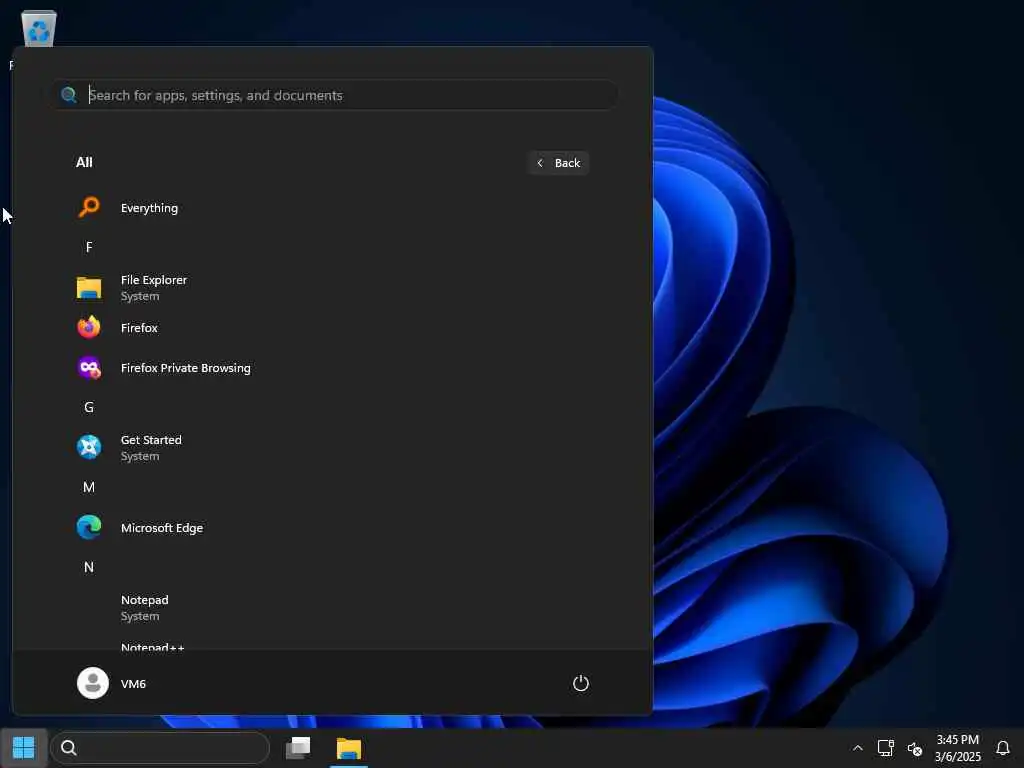The width and height of the screenshot is (1024, 768).
Task: Open the Everything search app icon
Action: click(x=89, y=208)
